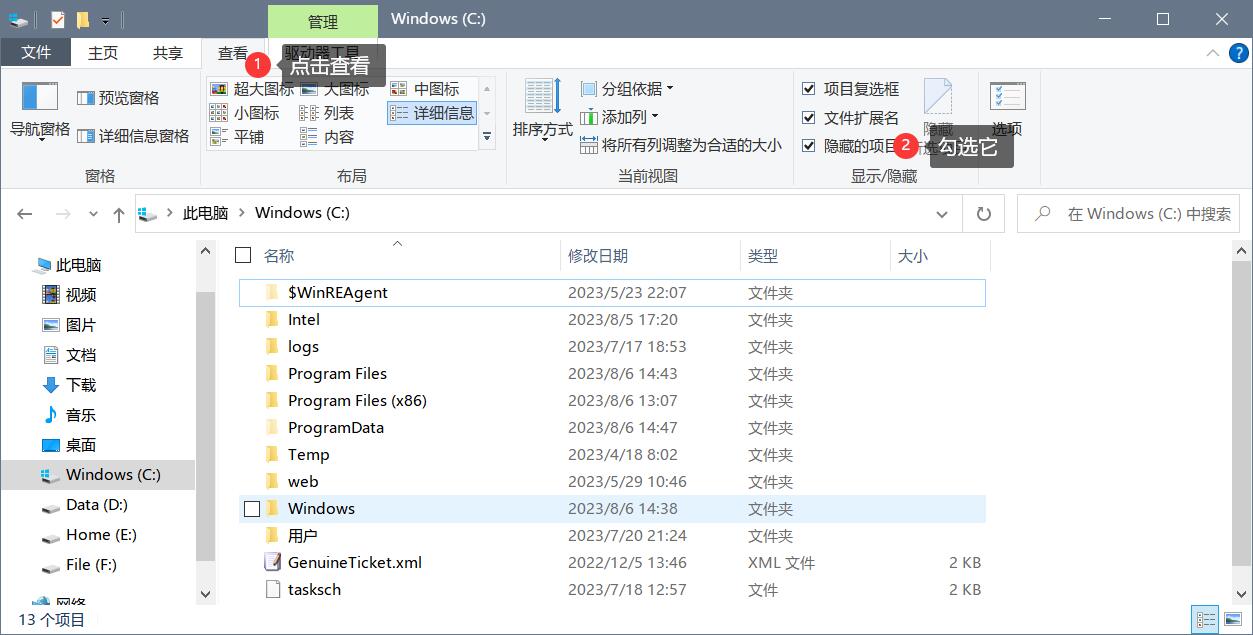This screenshot has height=635, width=1253.
Task: Select the $WinREAgent folder
Action: pyautogui.click(x=612, y=293)
